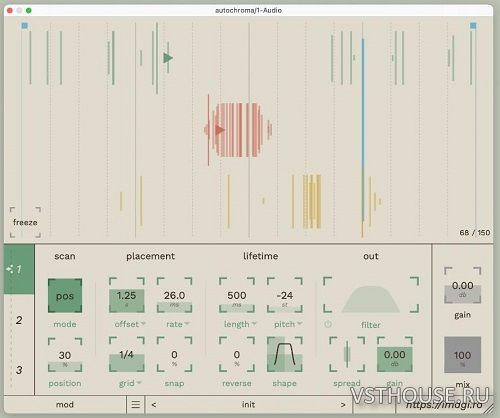Click the stereo spread control
The width and height of the screenshot is (500, 418).
pos(347,355)
